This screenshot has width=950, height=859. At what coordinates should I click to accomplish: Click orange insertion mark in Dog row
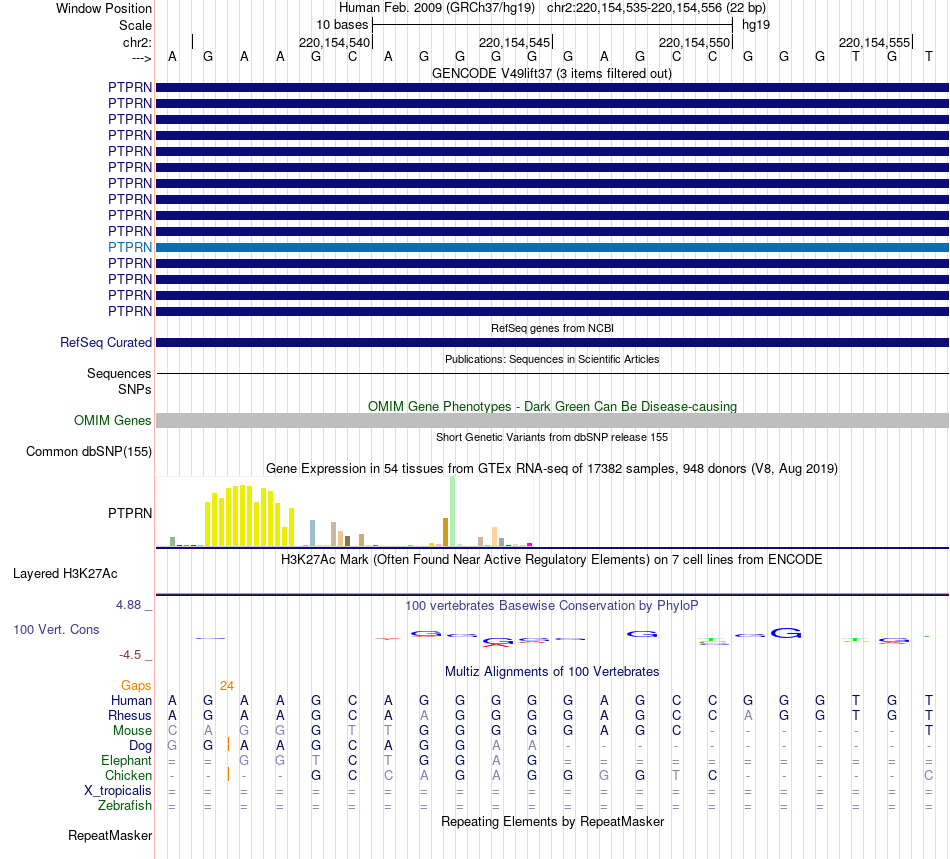click(228, 745)
